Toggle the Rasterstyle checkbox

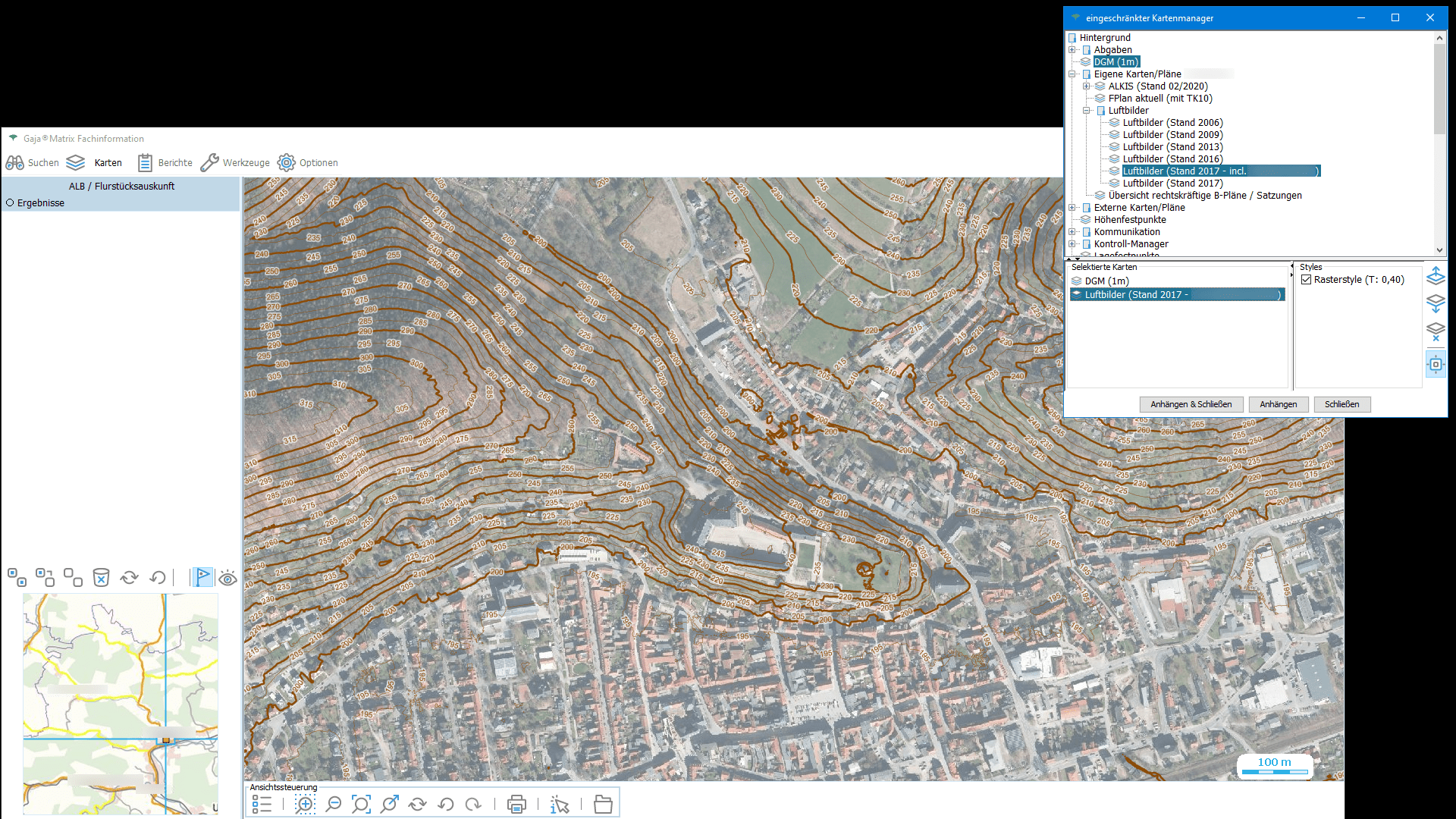tap(1306, 280)
